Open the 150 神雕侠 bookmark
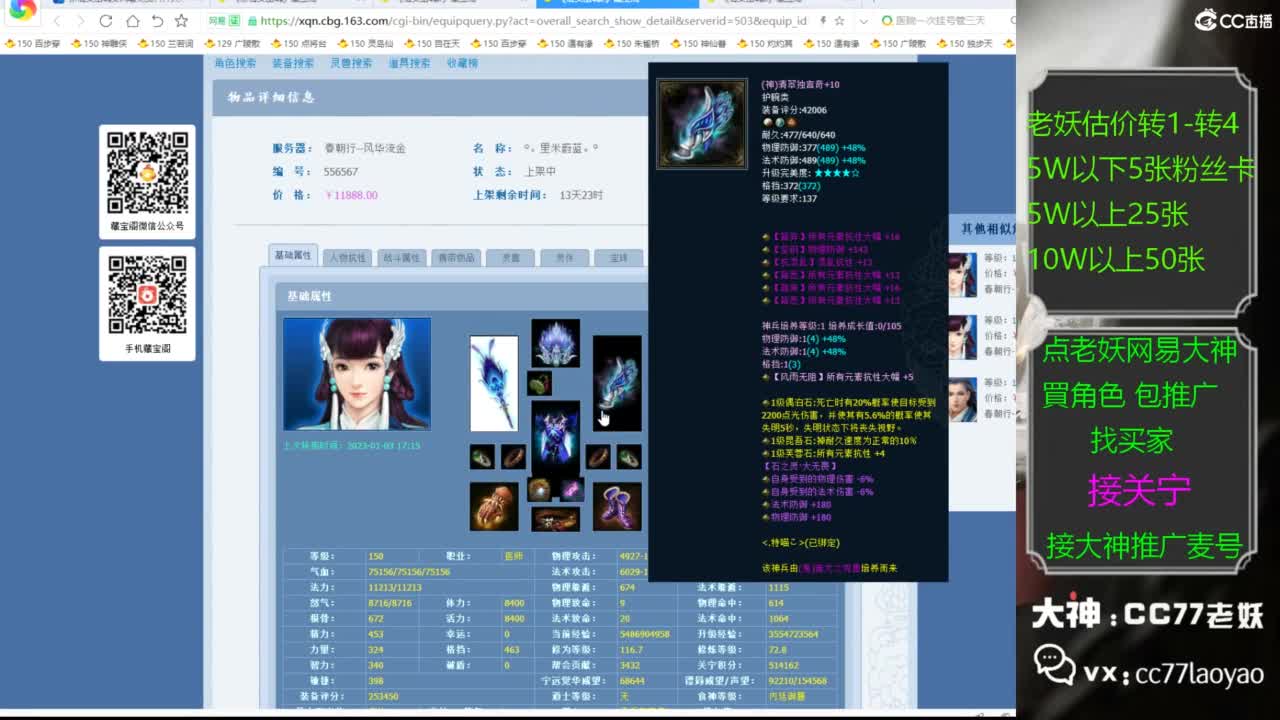Screen dimensions: 1280x720 coord(99,44)
